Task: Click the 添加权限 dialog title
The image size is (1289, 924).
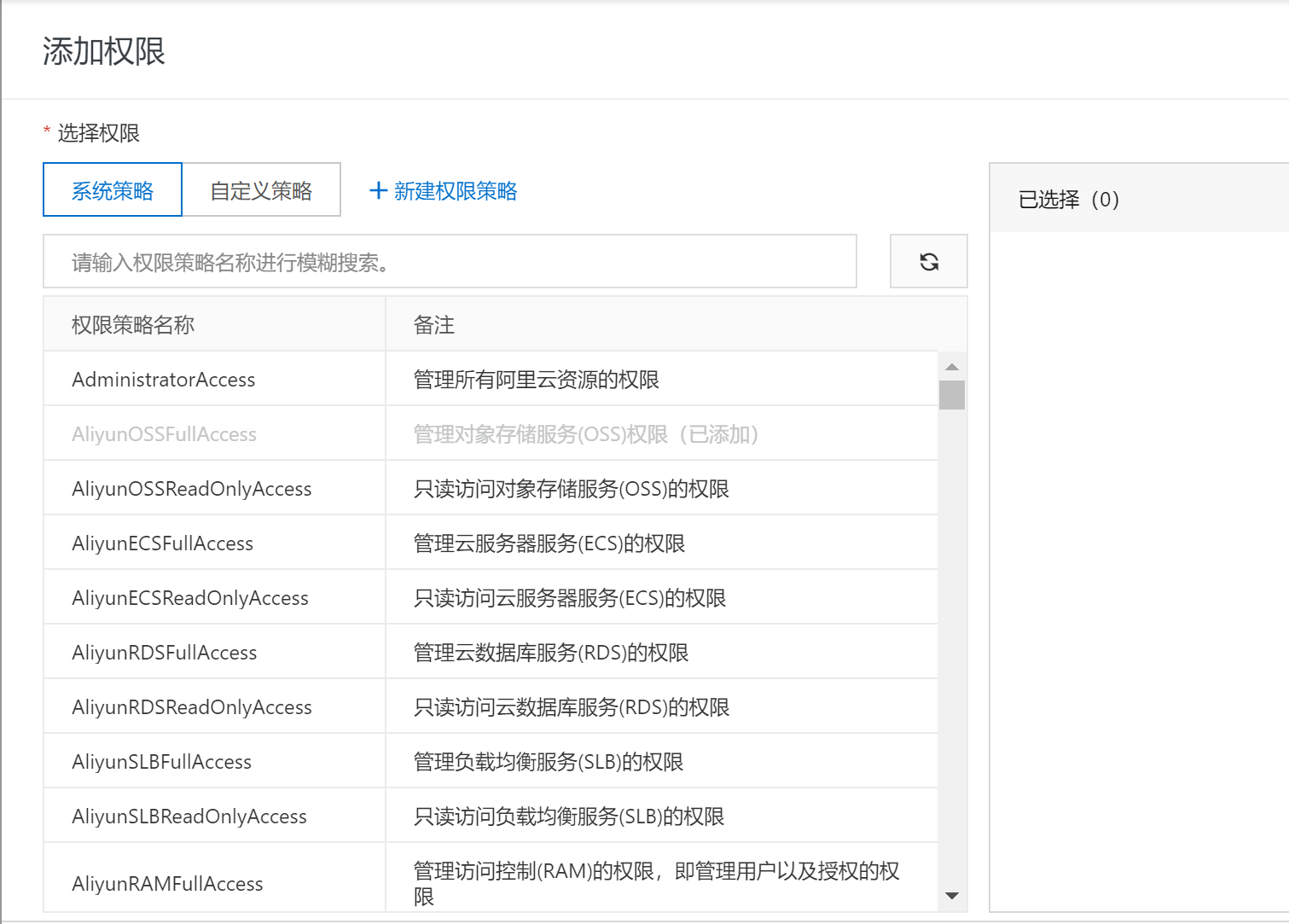Action: 104,51
